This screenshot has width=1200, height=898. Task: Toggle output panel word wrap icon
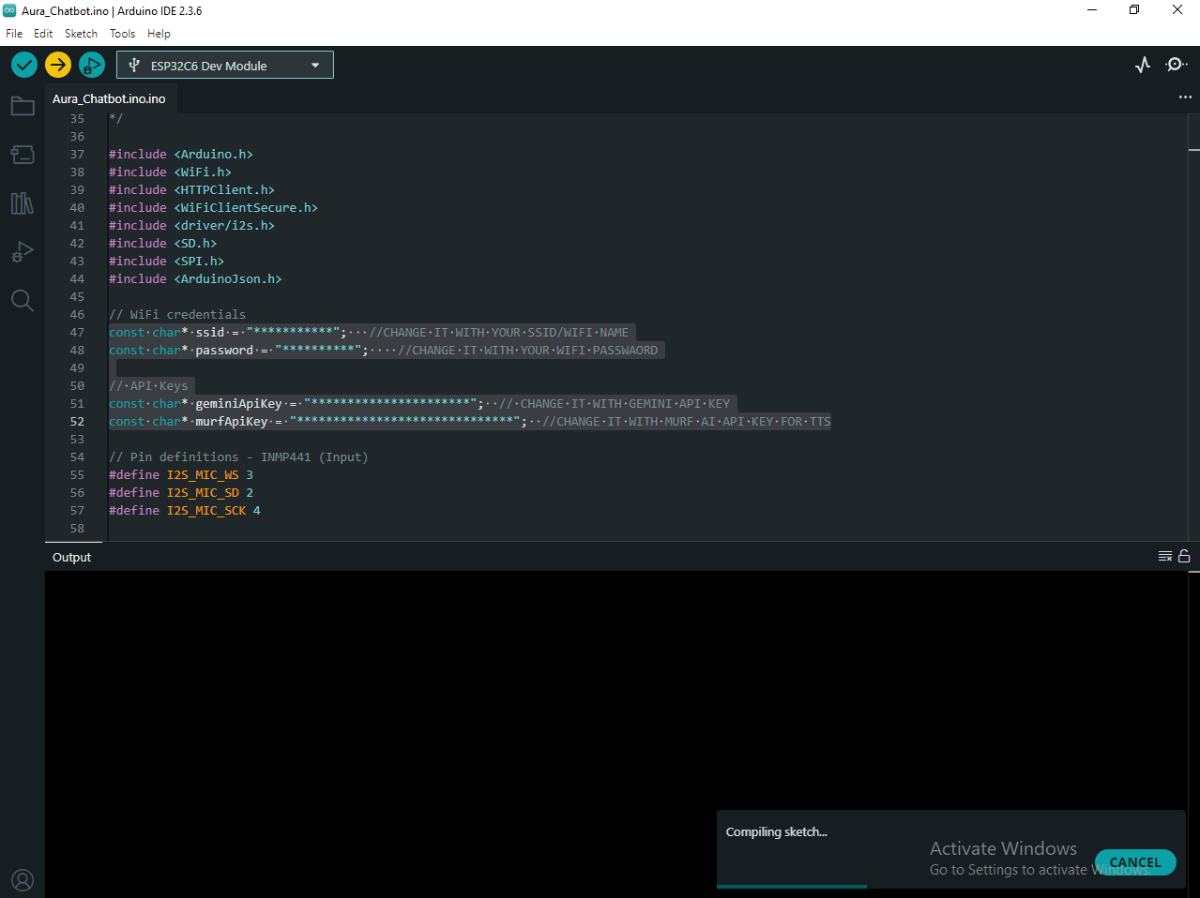tap(1164, 557)
